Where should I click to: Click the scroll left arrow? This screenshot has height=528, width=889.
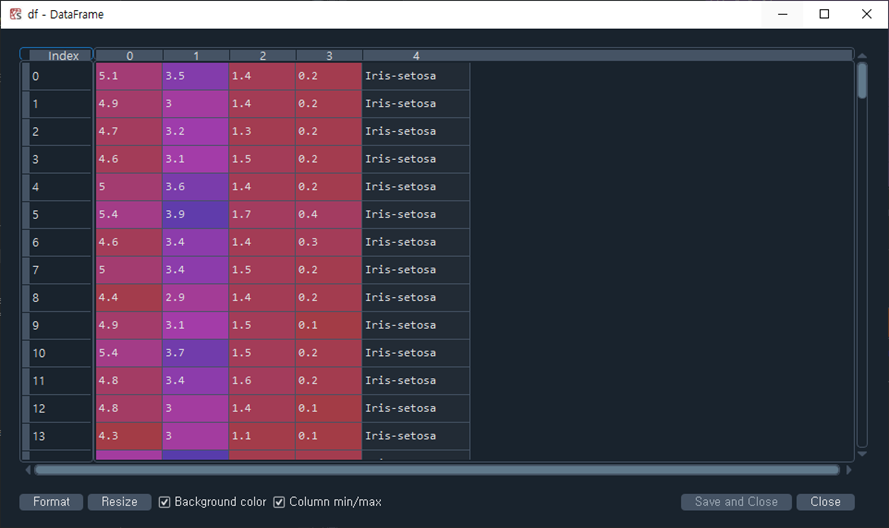point(28,470)
